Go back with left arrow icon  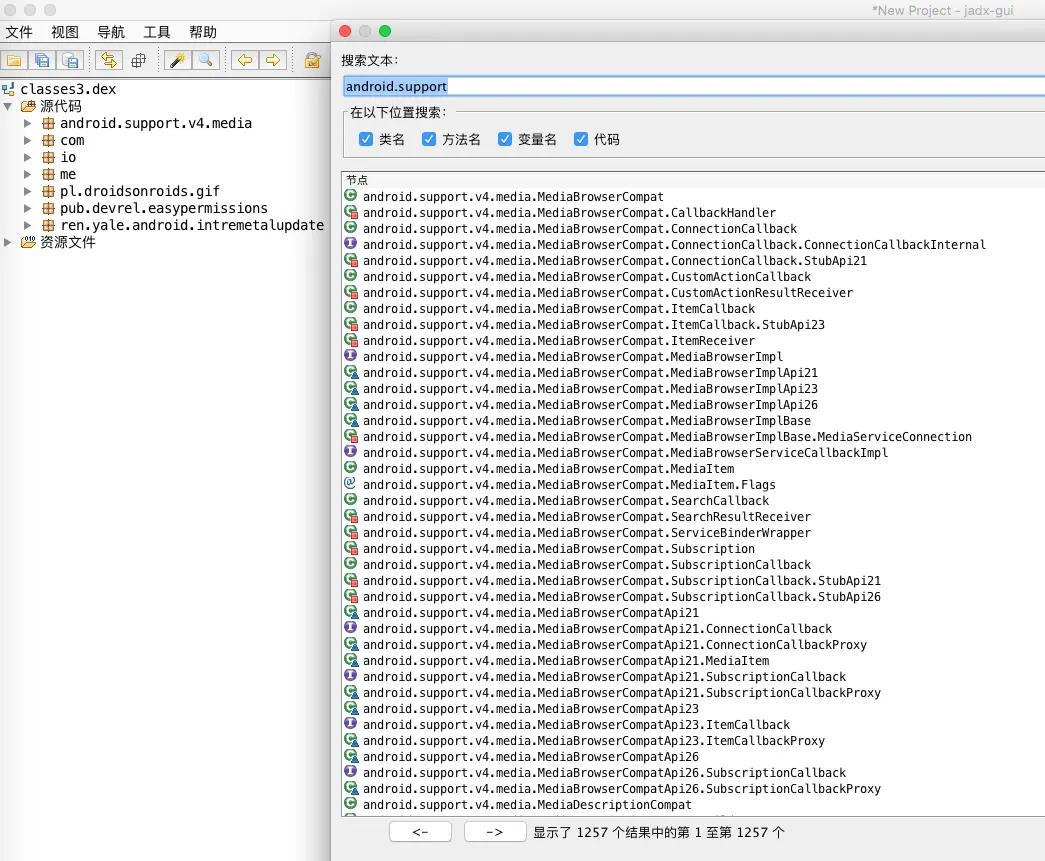point(245,61)
